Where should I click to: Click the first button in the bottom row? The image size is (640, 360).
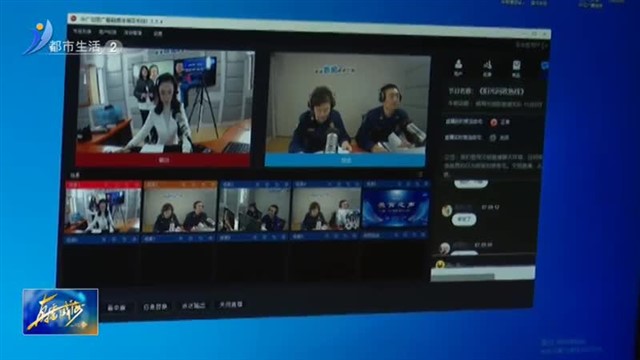116,308
